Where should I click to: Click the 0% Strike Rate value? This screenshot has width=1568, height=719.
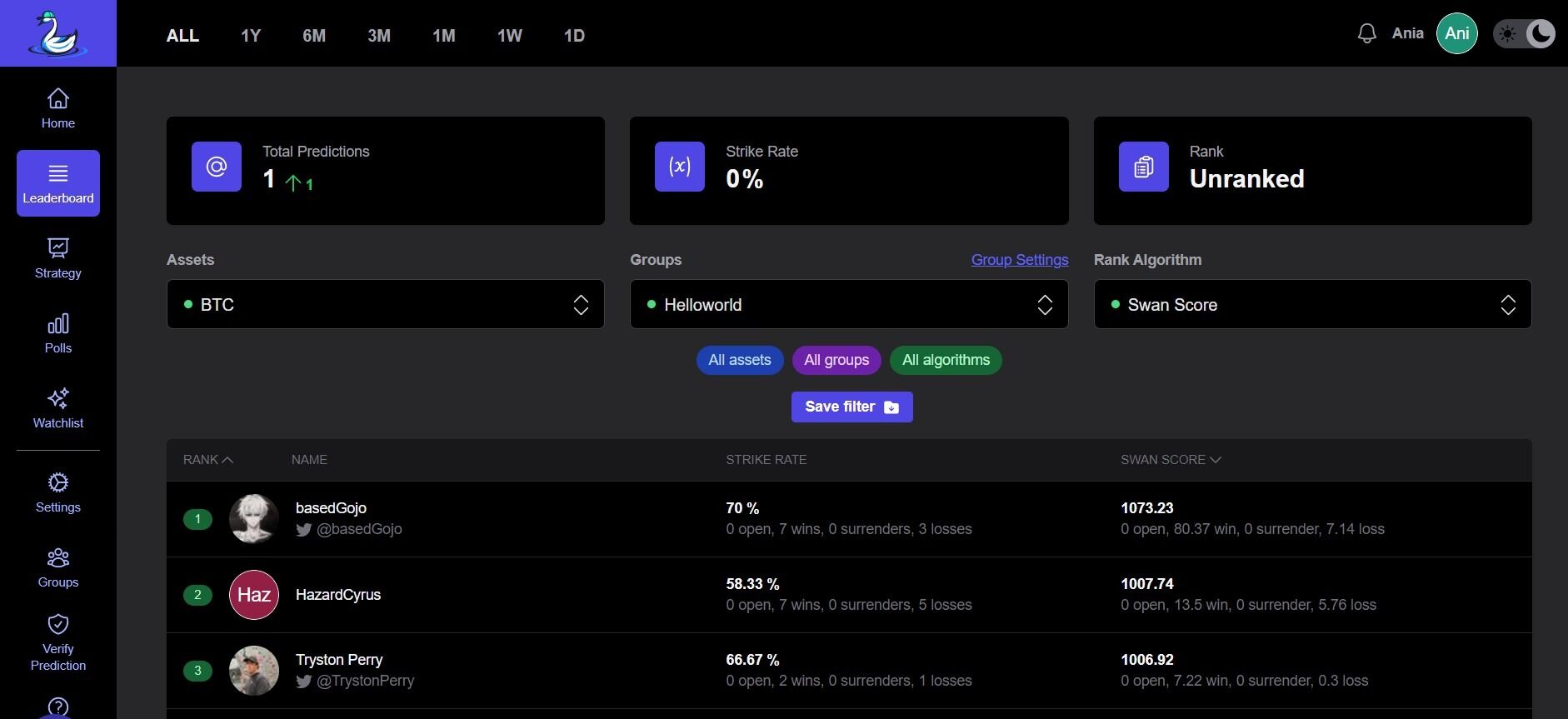[x=744, y=179]
